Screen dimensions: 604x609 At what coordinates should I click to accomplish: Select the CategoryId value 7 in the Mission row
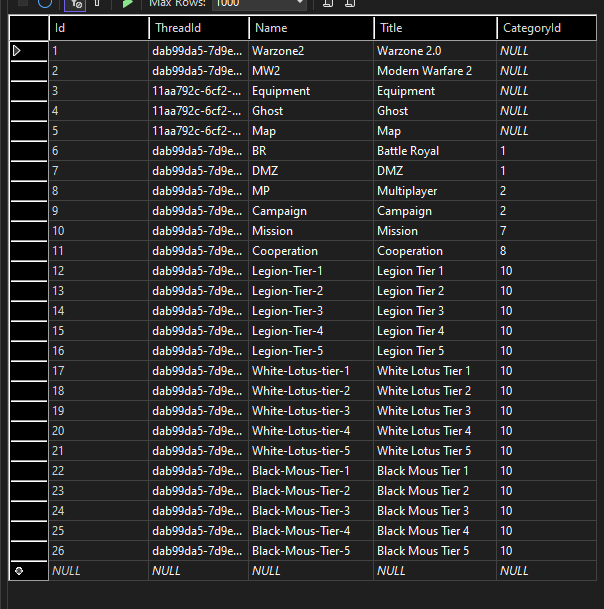pos(547,231)
